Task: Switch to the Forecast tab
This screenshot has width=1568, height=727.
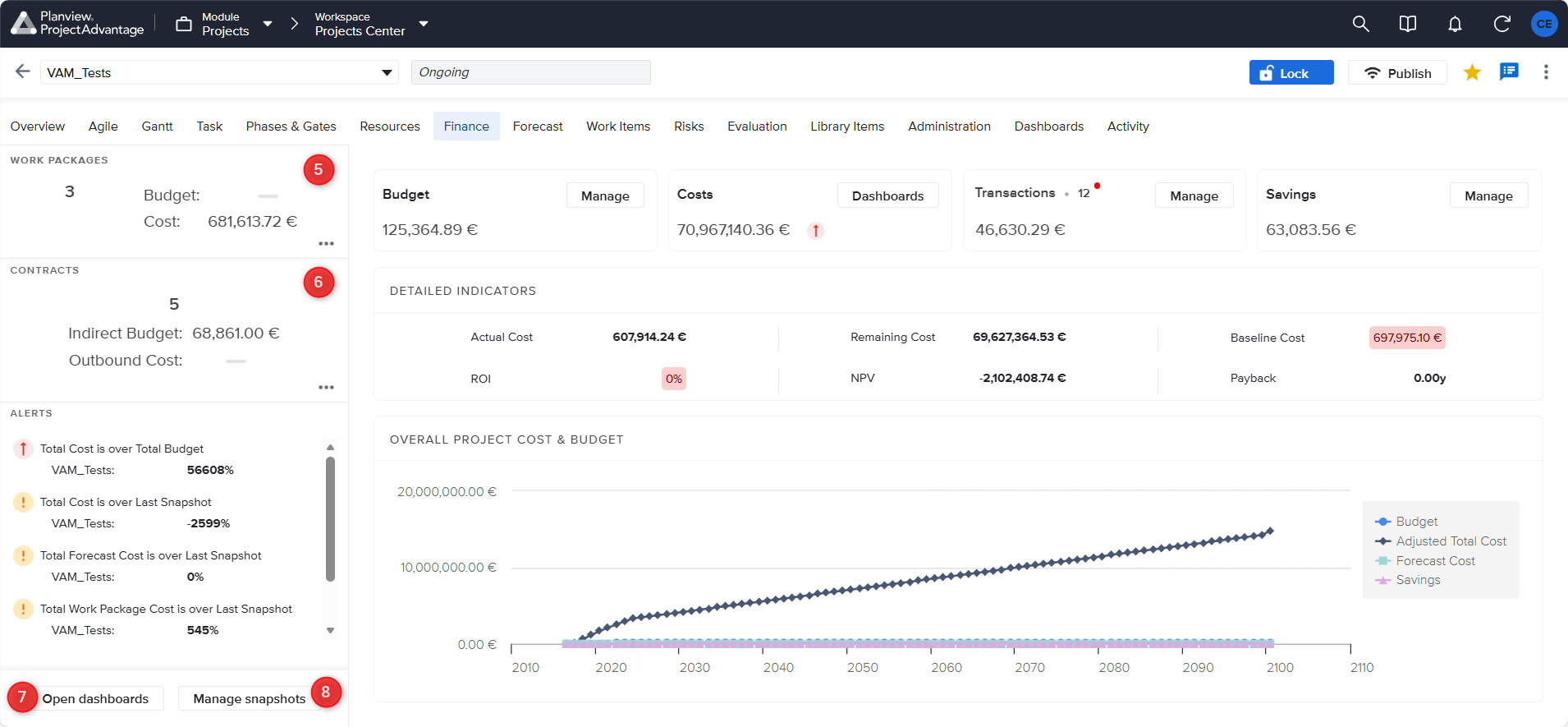Action: point(538,127)
